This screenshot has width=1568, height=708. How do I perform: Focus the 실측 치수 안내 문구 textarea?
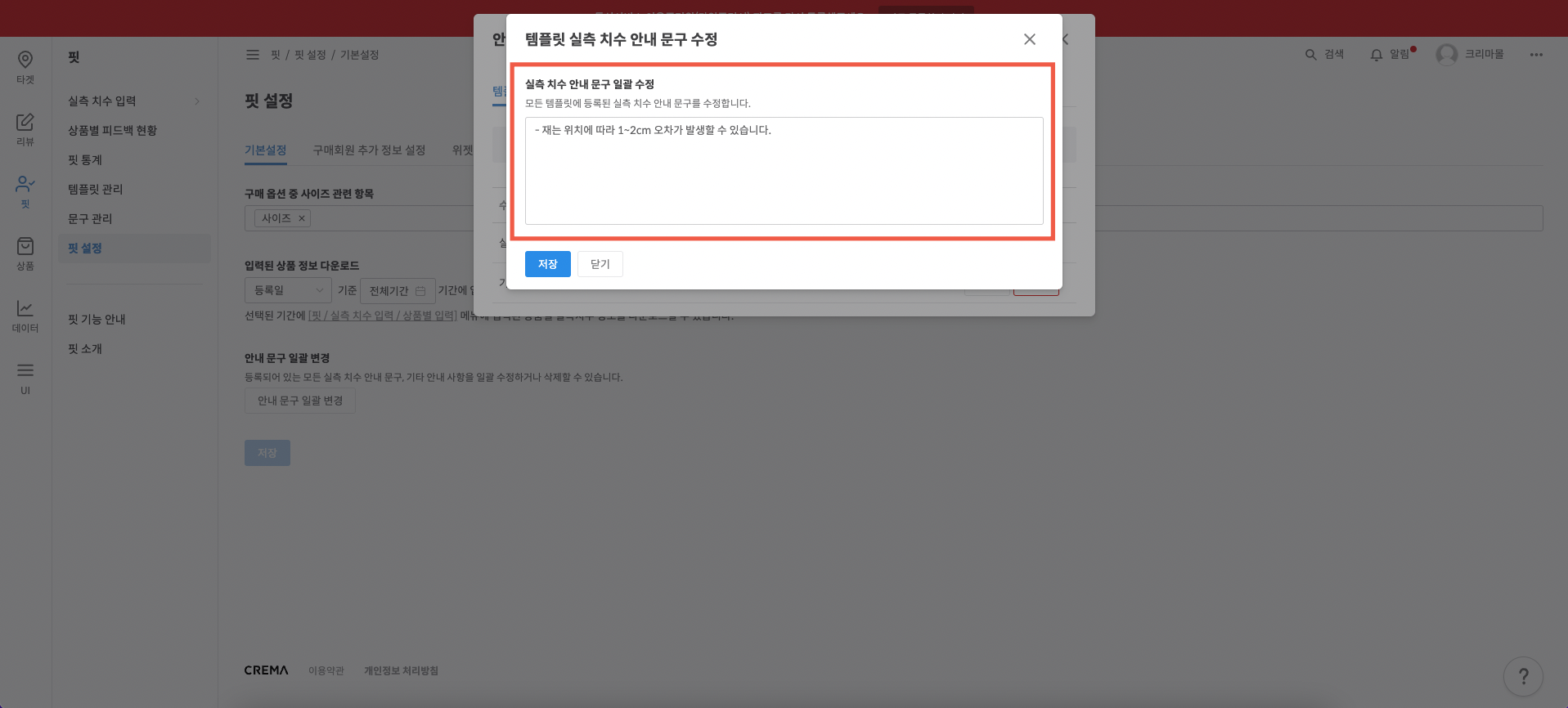(784, 171)
